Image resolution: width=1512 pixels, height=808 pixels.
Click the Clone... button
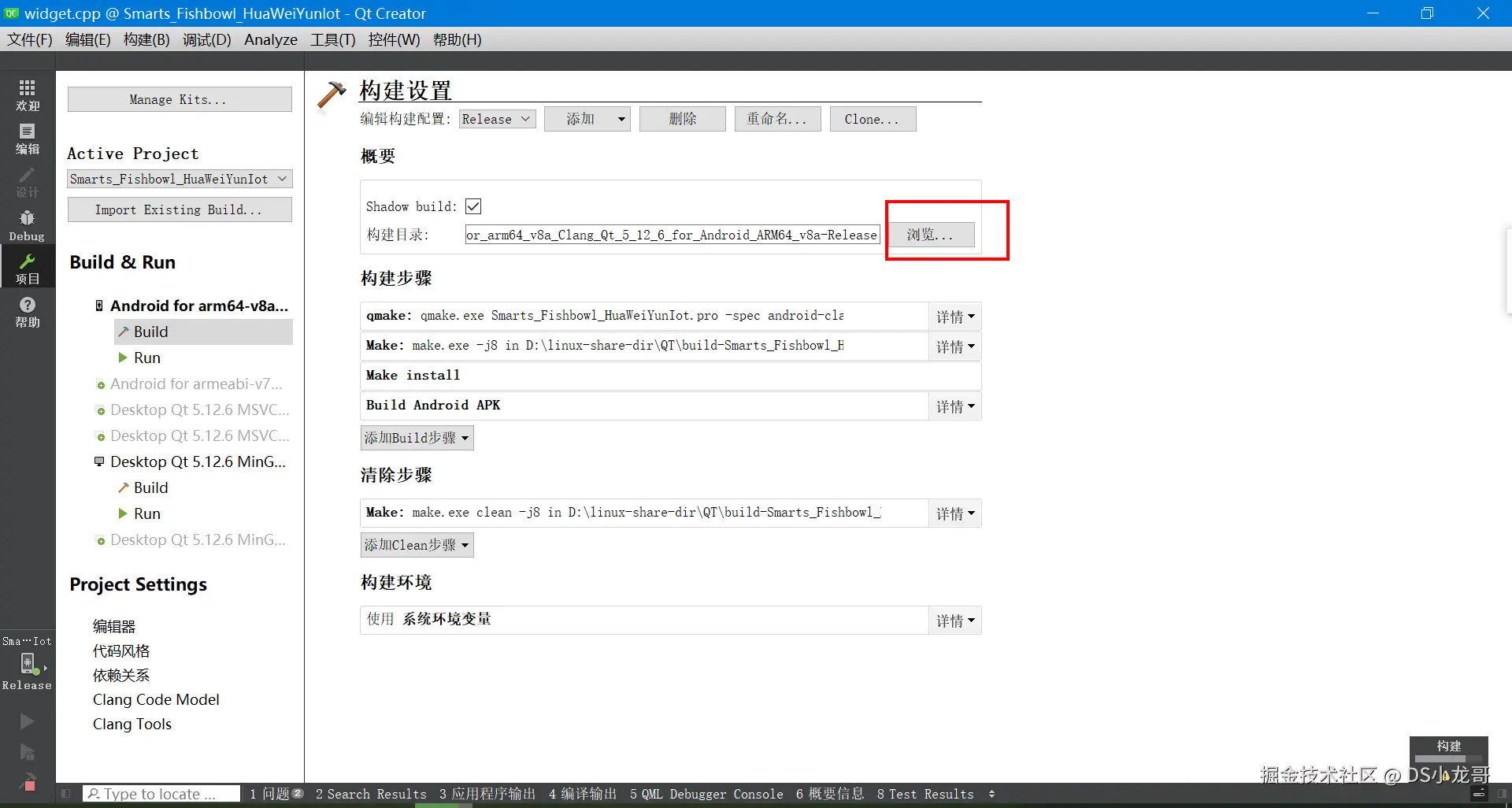(873, 119)
